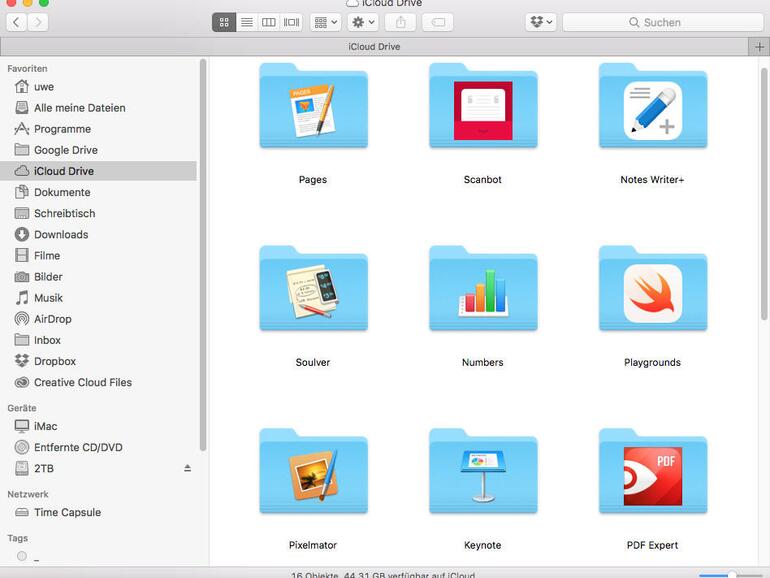This screenshot has height=578, width=770.
Task: Open the Numbers folder
Action: pyautogui.click(x=483, y=291)
